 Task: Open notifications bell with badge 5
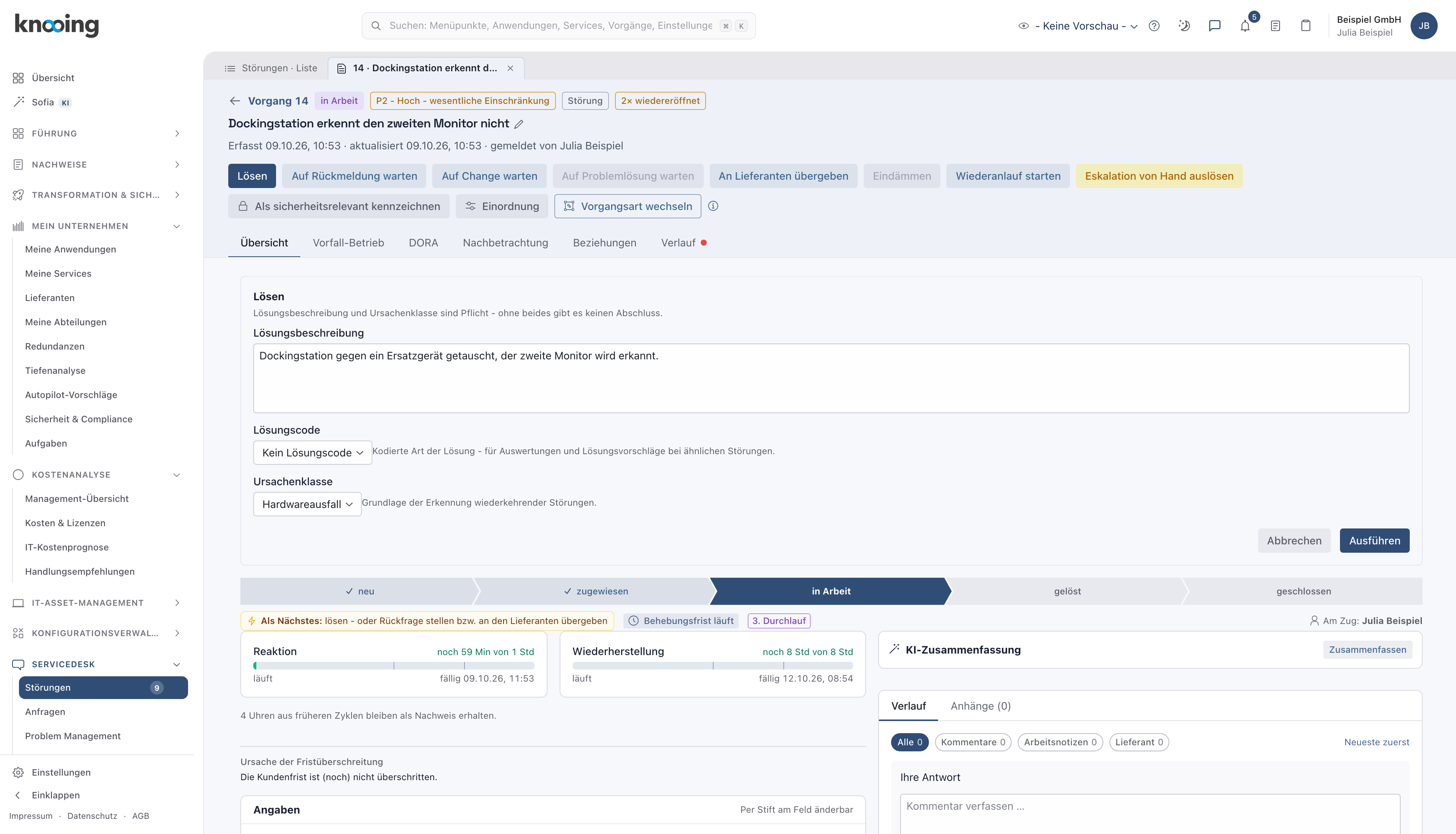tap(1245, 26)
